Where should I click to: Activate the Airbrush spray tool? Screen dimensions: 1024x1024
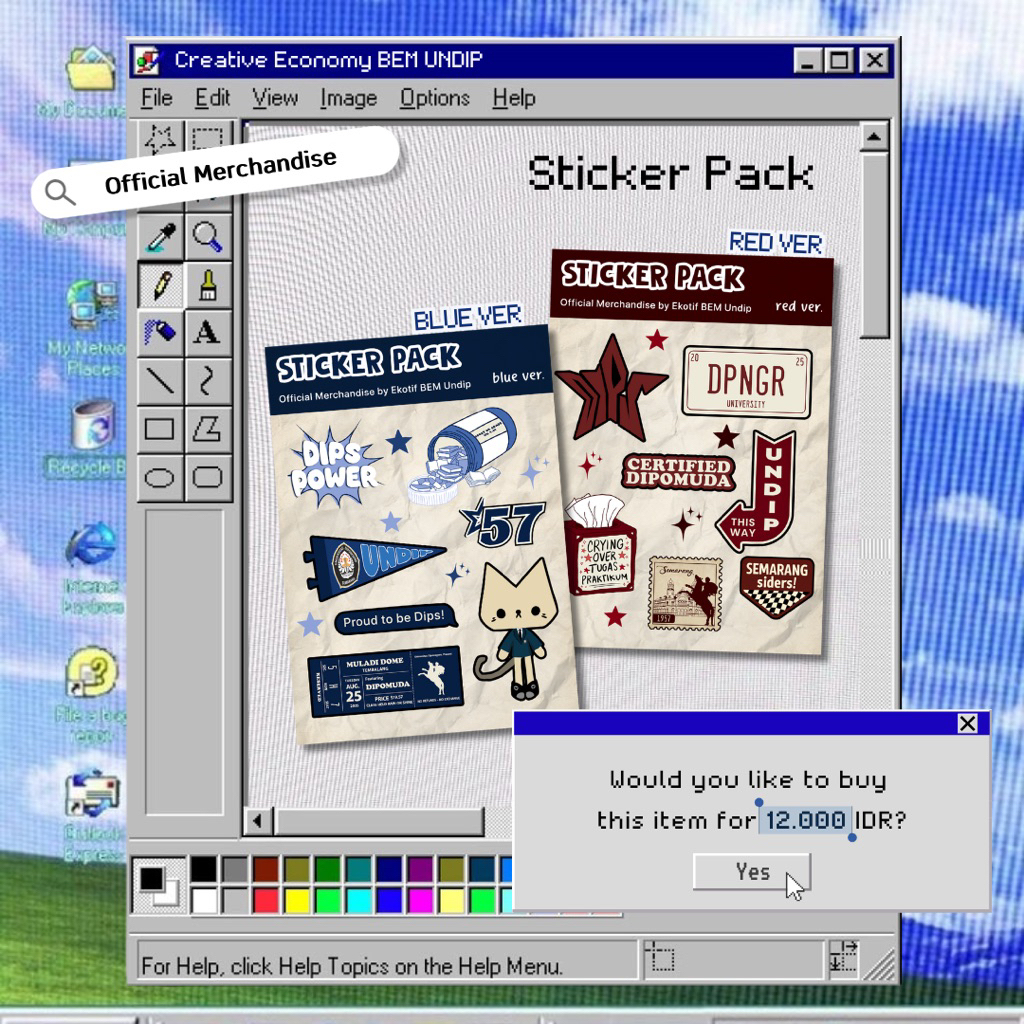point(160,332)
